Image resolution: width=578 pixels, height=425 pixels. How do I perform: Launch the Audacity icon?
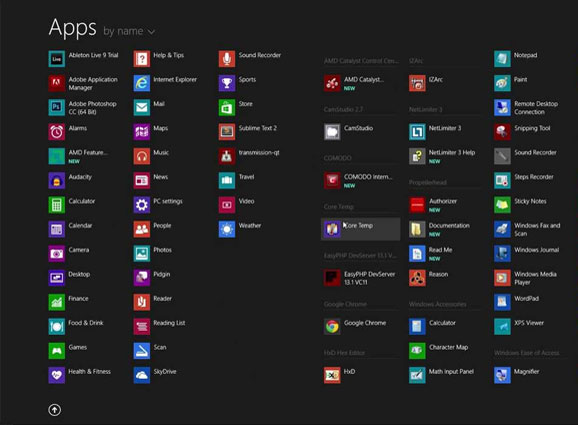tap(56, 181)
